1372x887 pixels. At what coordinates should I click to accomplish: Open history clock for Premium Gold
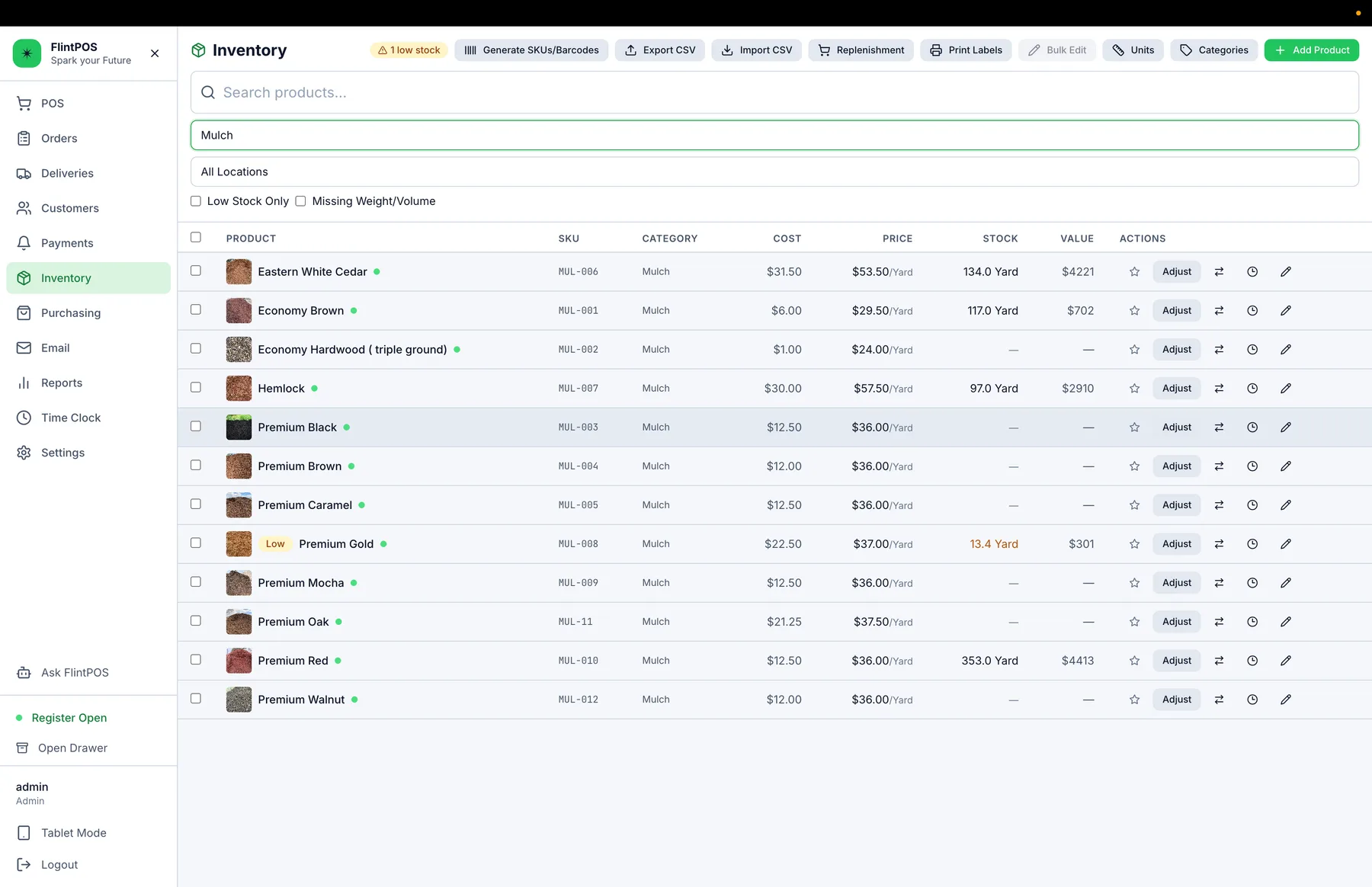tap(1252, 544)
